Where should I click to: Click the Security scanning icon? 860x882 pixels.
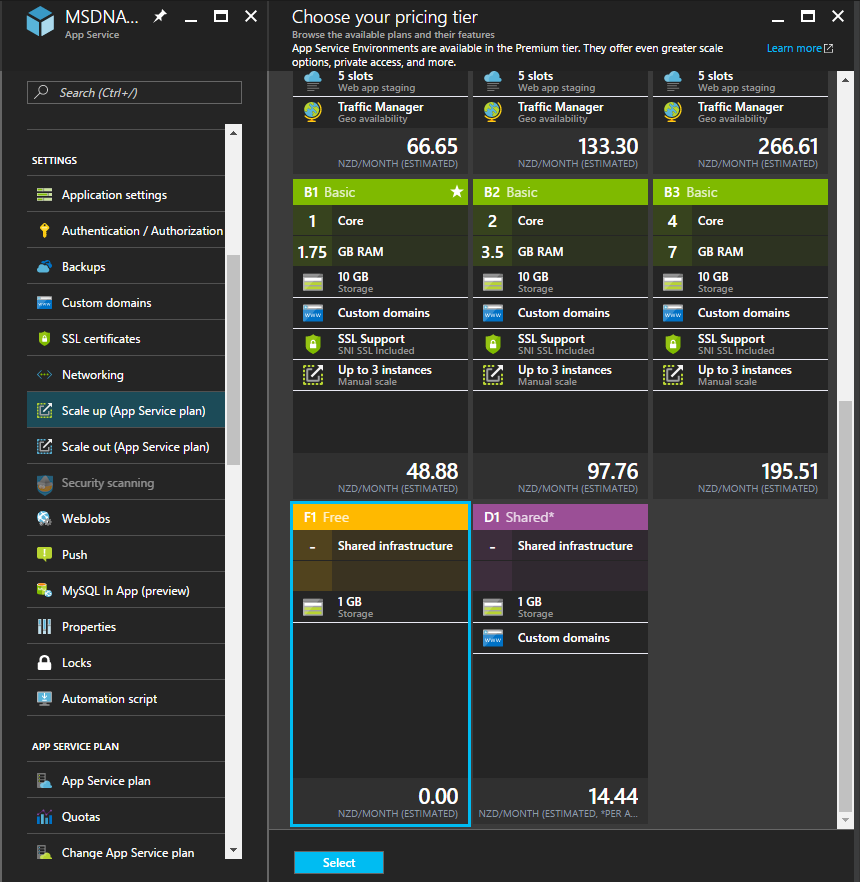coord(44,484)
